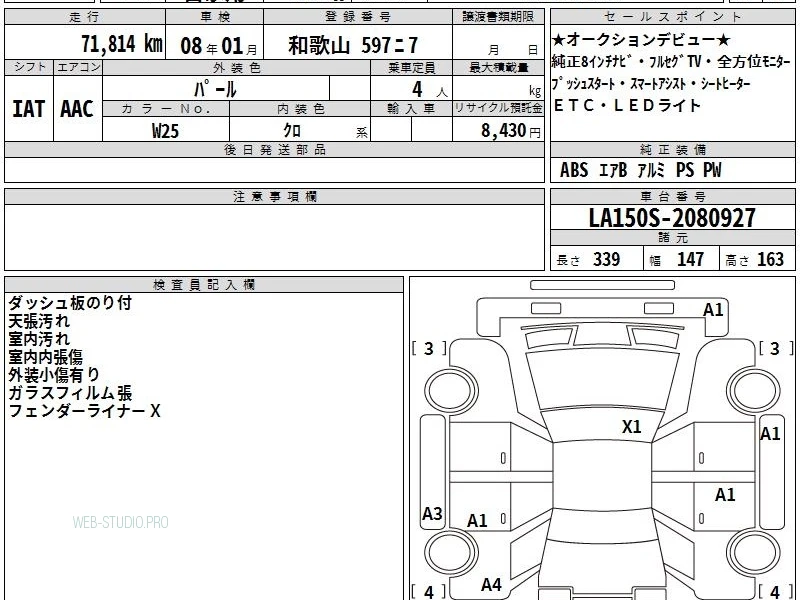Click the AAC air conditioner value
This screenshot has width=800, height=600.
coord(77,109)
